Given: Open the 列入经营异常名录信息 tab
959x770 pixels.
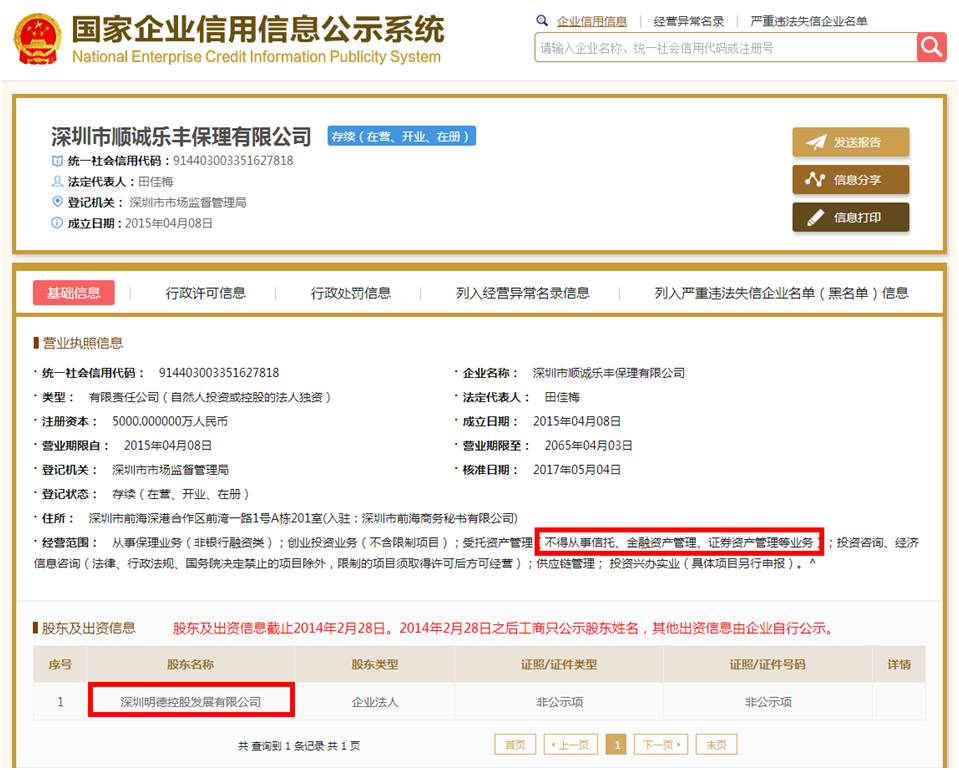Looking at the screenshot, I should tap(522, 293).
